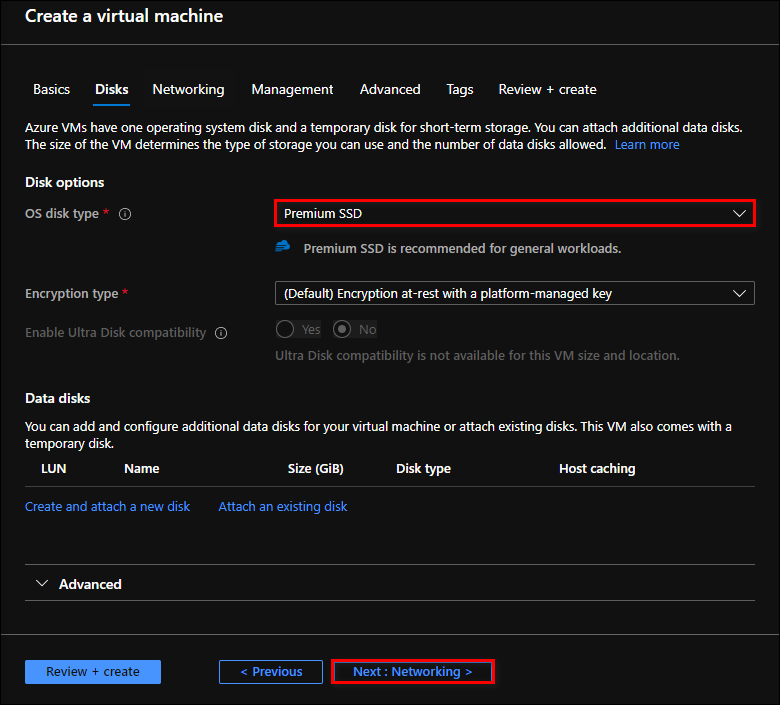Viewport: 780px width, 705px height.
Task: Open the Management tab
Action: pyautogui.click(x=292, y=89)
